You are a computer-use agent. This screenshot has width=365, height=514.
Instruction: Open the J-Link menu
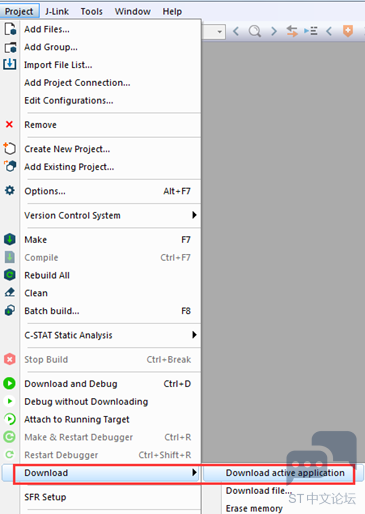coord(57,11)
